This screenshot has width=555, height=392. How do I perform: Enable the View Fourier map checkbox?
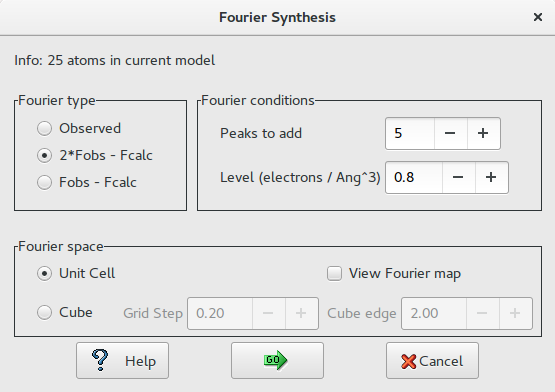pyautogui.click(x=334, y=274)
